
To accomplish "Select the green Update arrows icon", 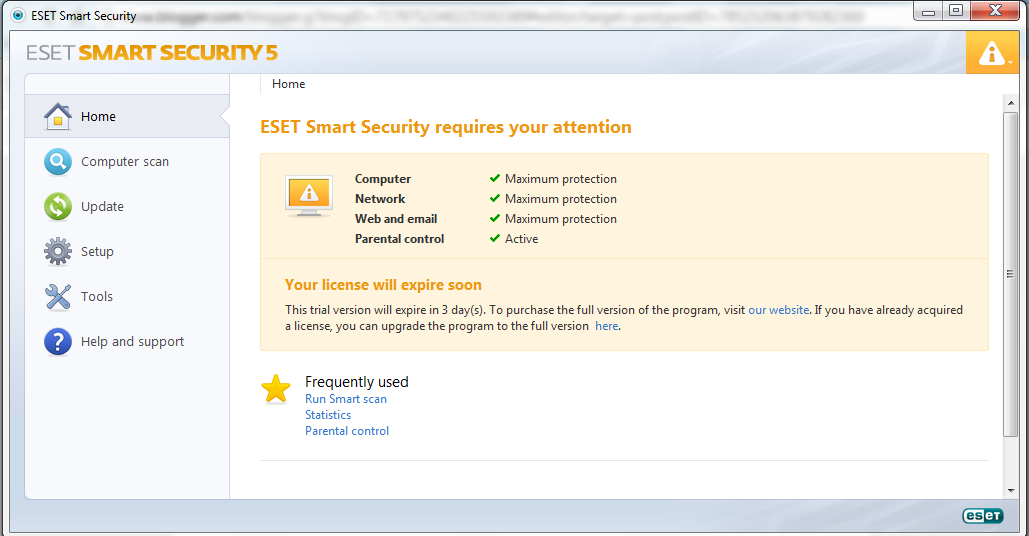I will click(58, 207).
